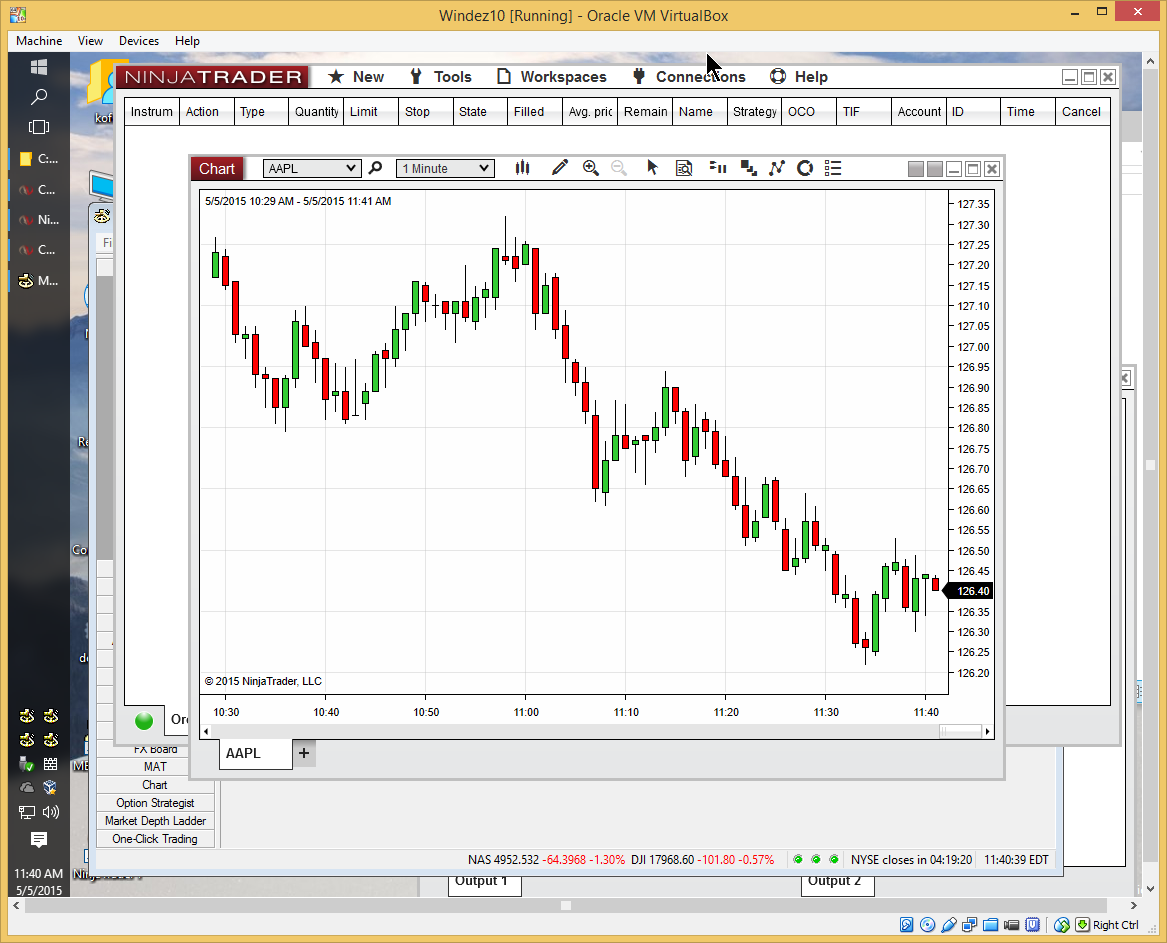Open the notification center icon
Viewport: 1167px width, 943px height.
click(x=39, y=840)
